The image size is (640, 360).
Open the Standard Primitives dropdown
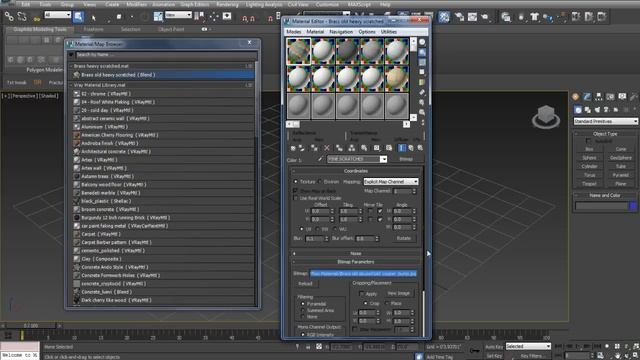coord(605,121)
